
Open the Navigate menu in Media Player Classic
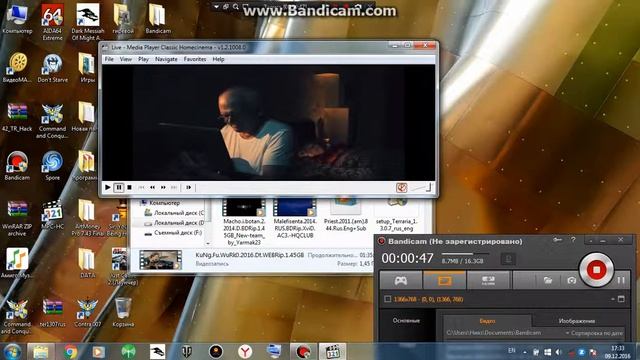[x=166, y=59]
